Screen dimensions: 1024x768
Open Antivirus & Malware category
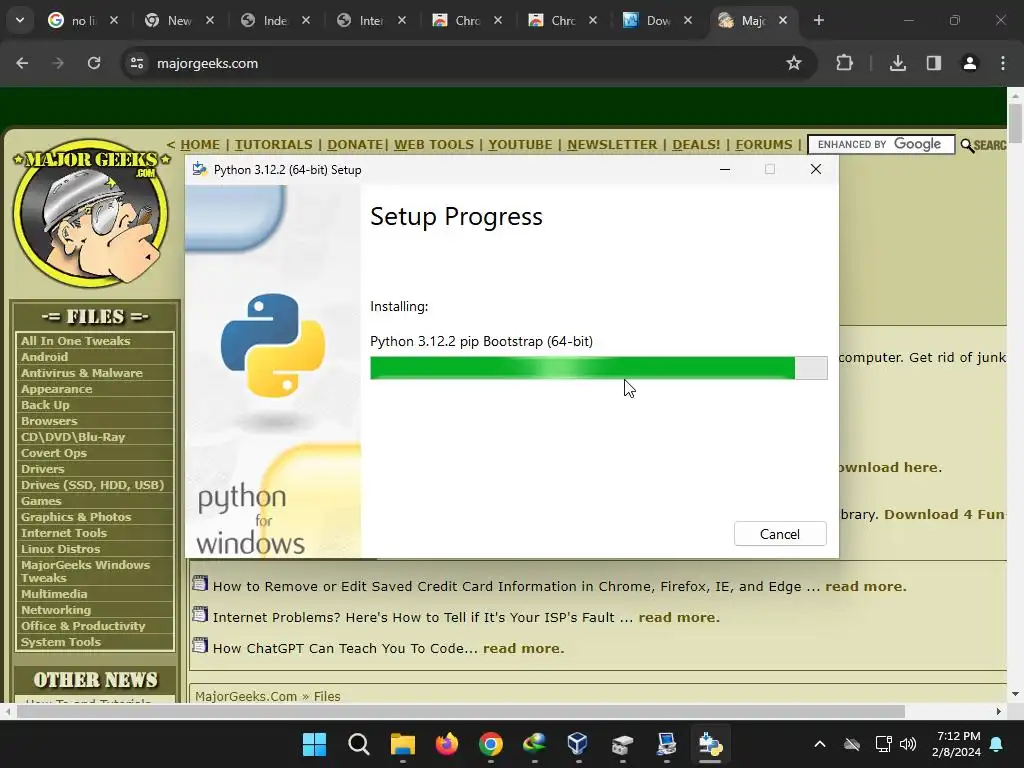pos(81,373)
